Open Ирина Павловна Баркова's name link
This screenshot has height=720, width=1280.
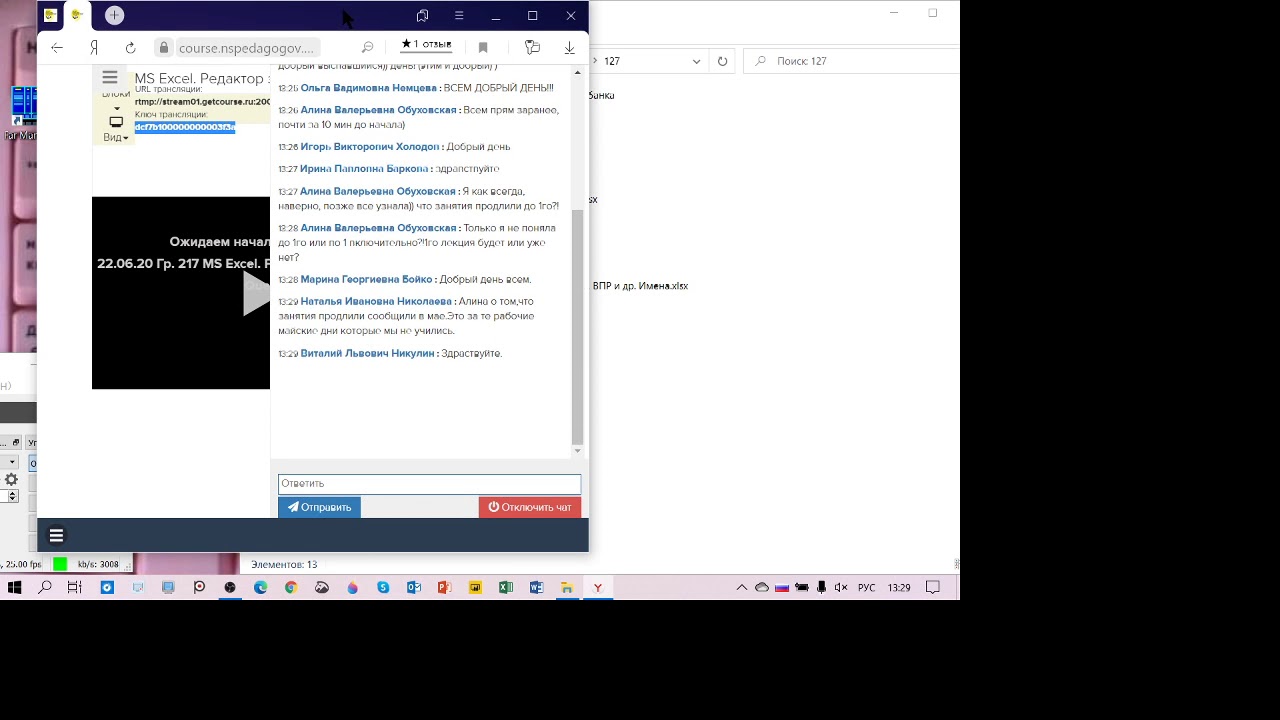(364, 169)
